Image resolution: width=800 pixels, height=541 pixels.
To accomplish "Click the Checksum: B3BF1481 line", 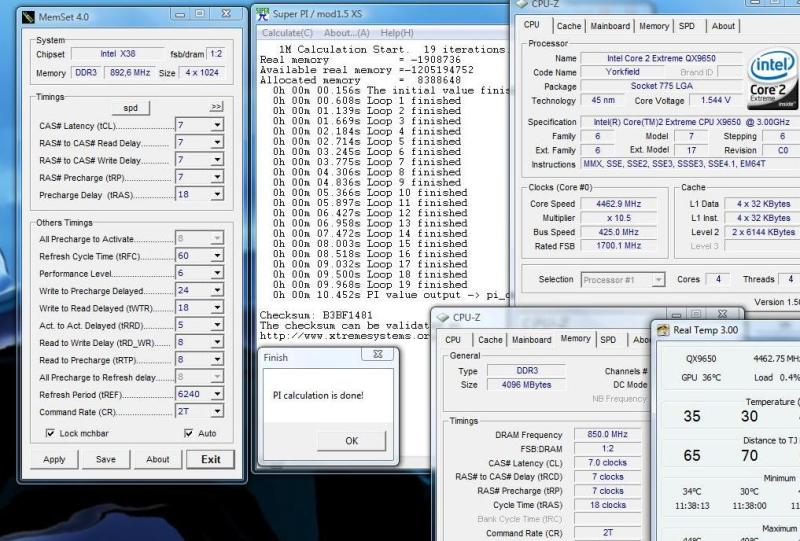I will click(316, 315).
